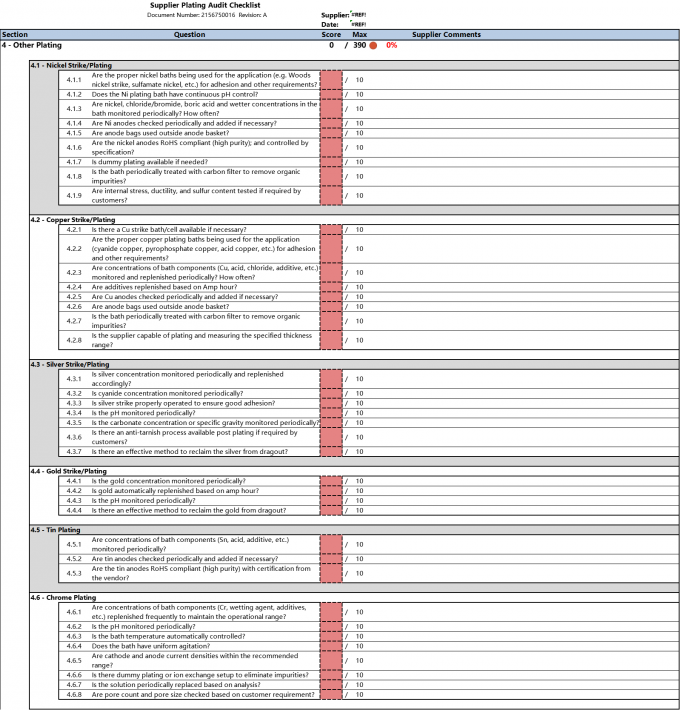Select score cell for question 4.5.3

click(331, 573)
